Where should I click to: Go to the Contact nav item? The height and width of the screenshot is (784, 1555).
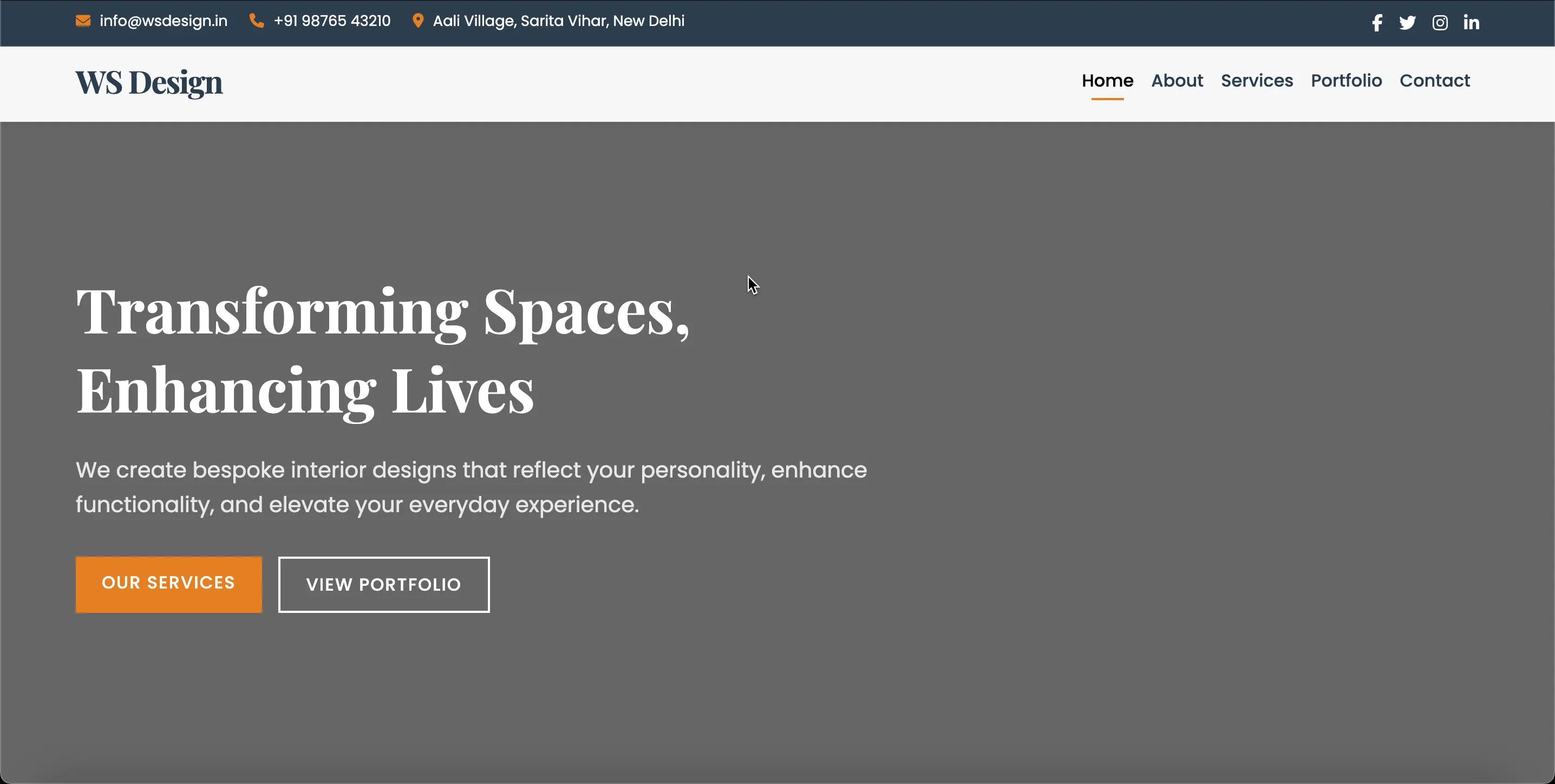pos(1434,80)
